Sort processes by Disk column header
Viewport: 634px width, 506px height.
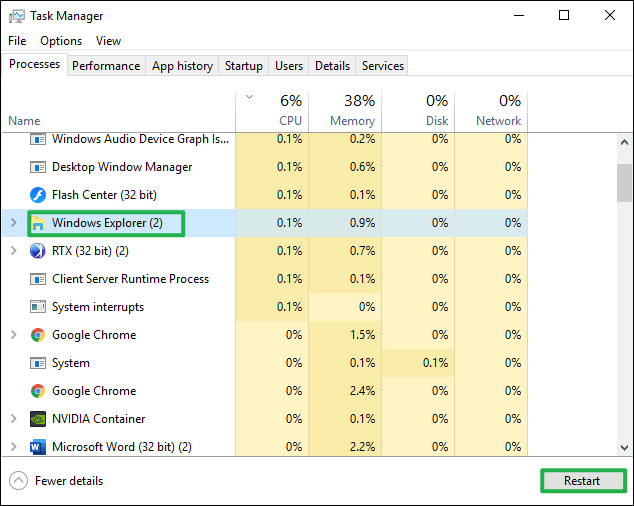(x=418, y=112)
